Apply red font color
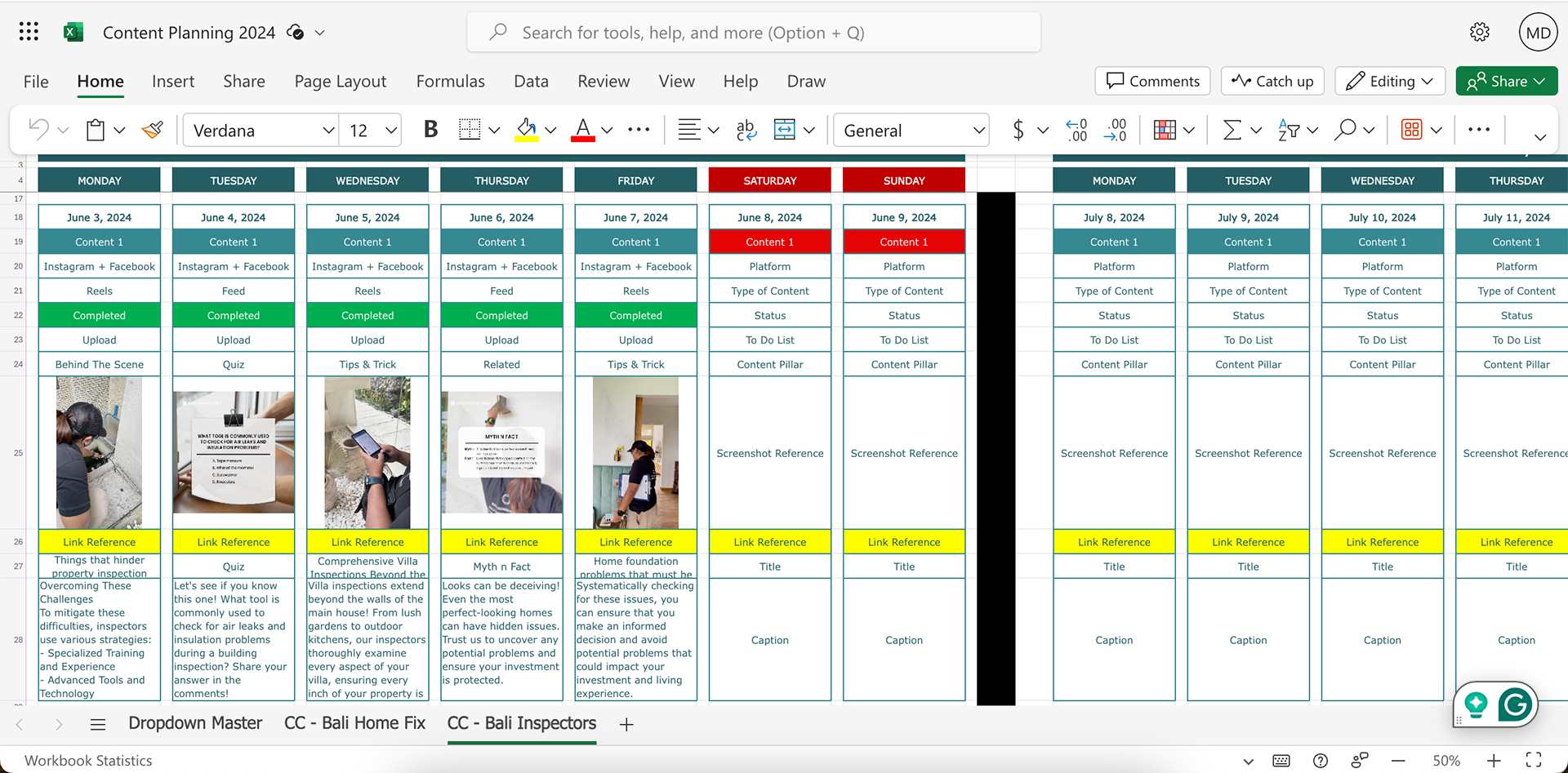This screenshot has width=1568, height=773. (582, 130)
